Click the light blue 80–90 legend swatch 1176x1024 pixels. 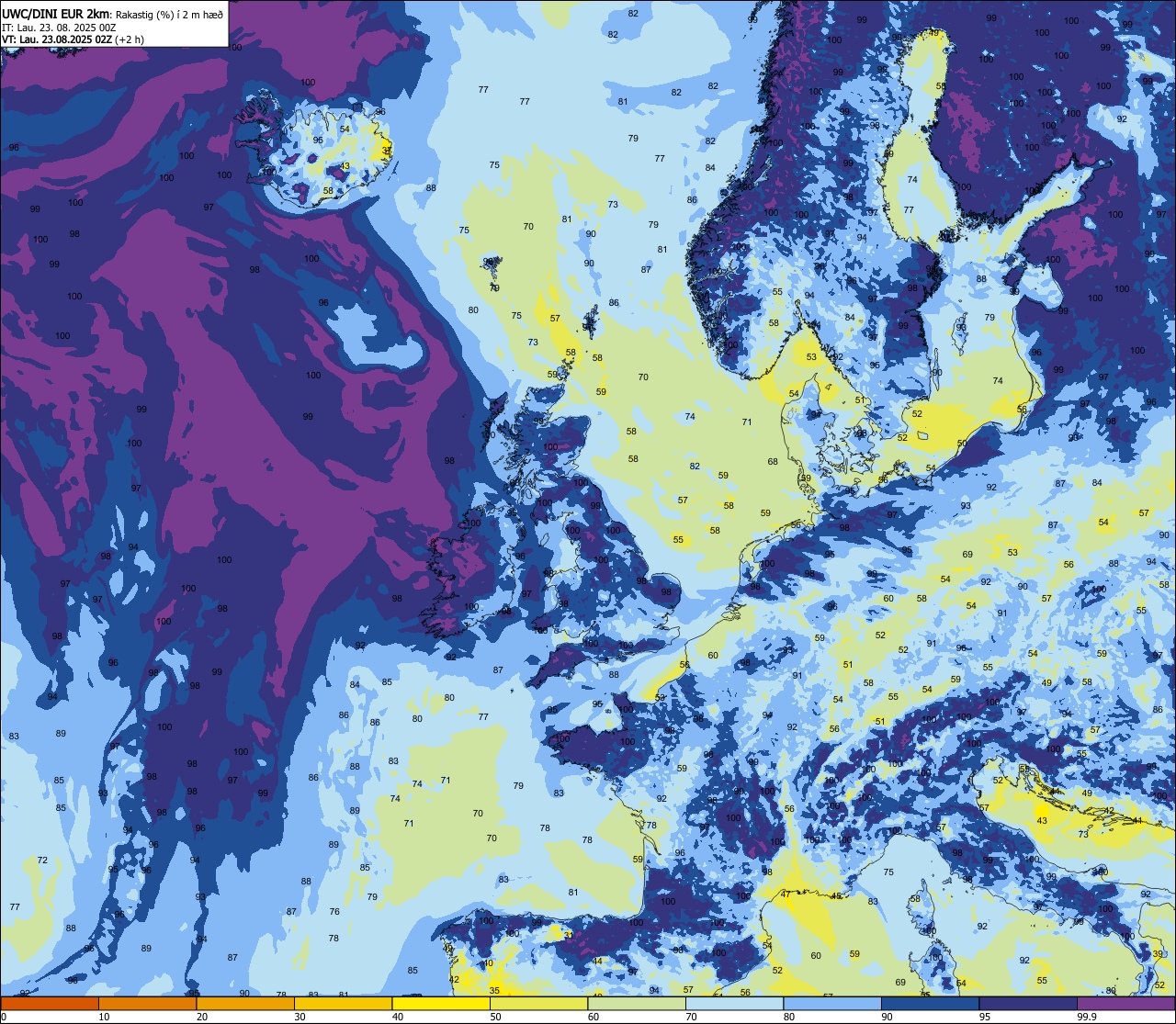pos(832,1003)
